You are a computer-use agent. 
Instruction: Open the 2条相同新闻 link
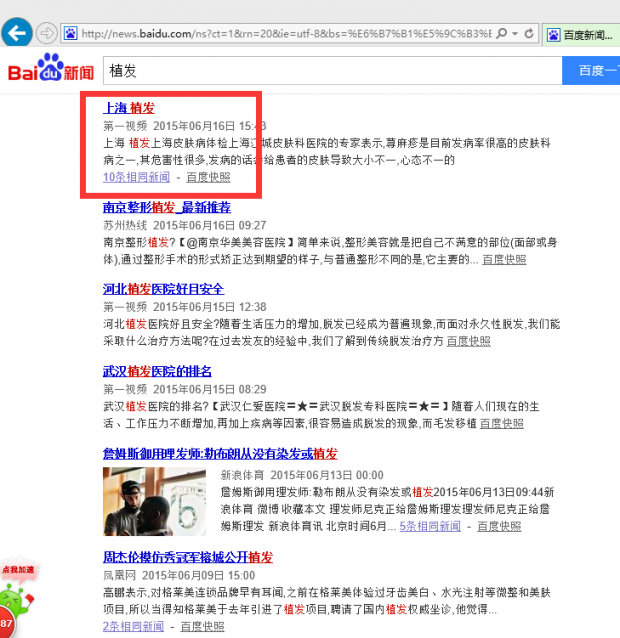[x=133, y=626]
